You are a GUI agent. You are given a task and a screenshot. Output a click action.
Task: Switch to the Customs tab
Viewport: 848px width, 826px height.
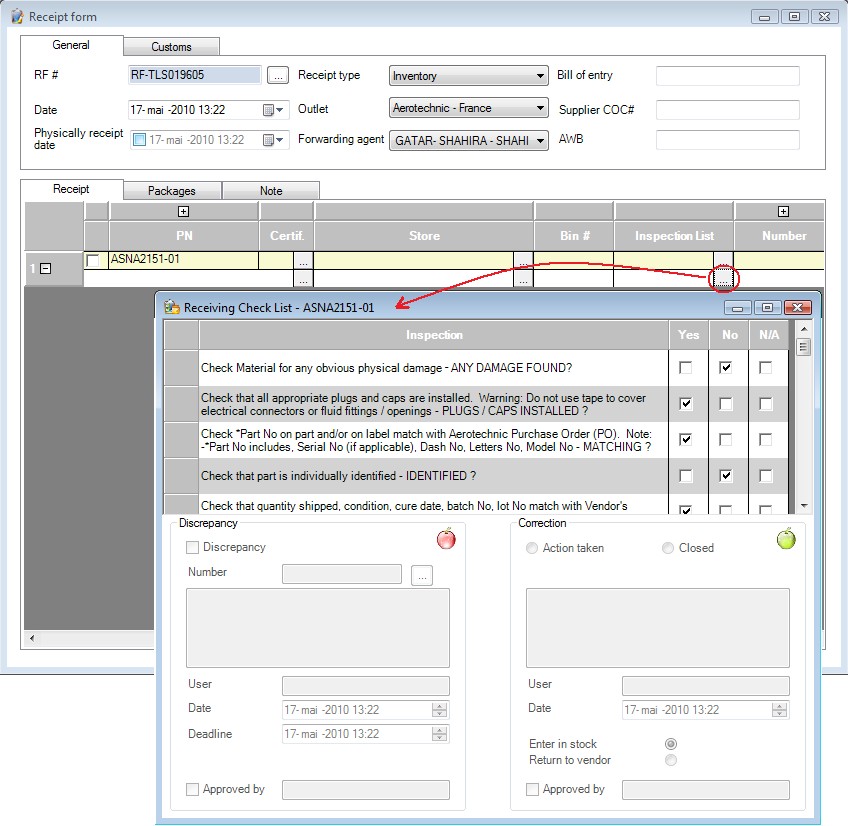tap(171, 47)
